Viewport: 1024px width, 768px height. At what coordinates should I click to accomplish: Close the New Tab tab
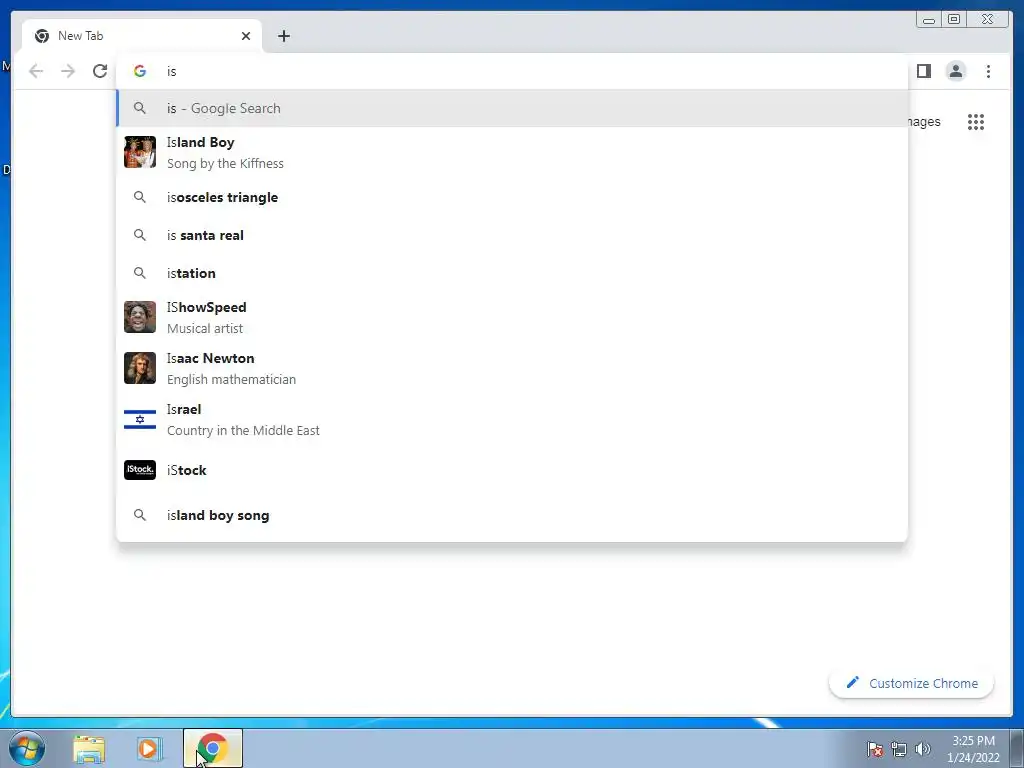pyautogui.click(x=246, y=36)
